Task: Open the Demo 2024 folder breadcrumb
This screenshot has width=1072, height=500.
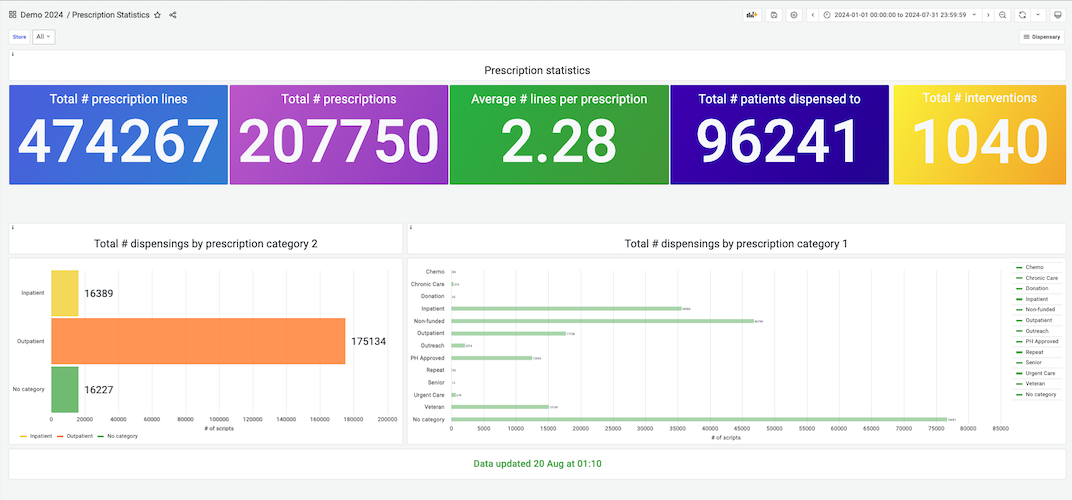Action: [x=40, y=15]
